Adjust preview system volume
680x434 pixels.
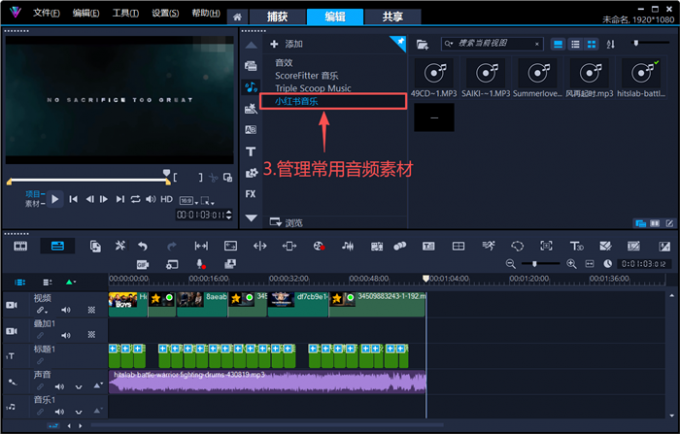(150, 199)
